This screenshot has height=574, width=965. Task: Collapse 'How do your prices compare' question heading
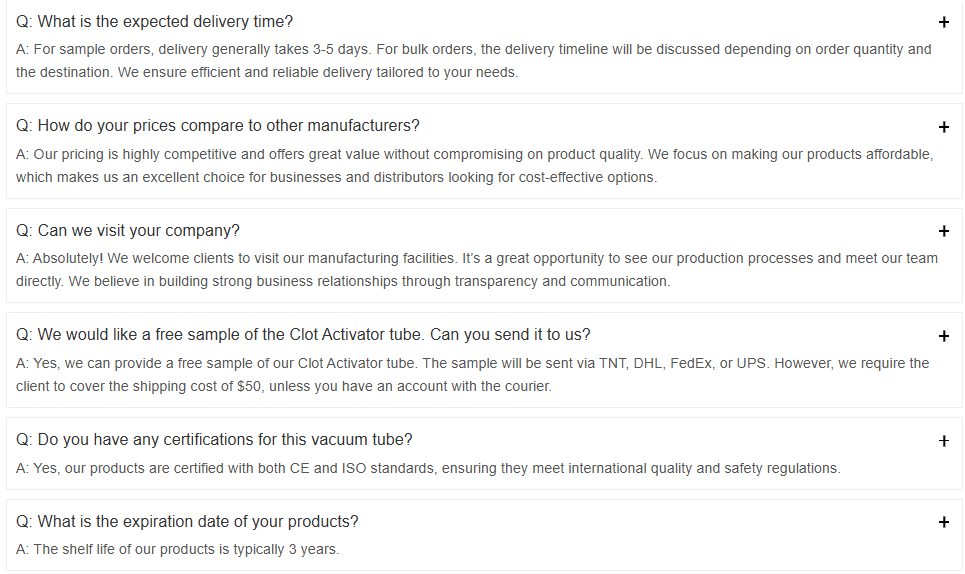218,126
